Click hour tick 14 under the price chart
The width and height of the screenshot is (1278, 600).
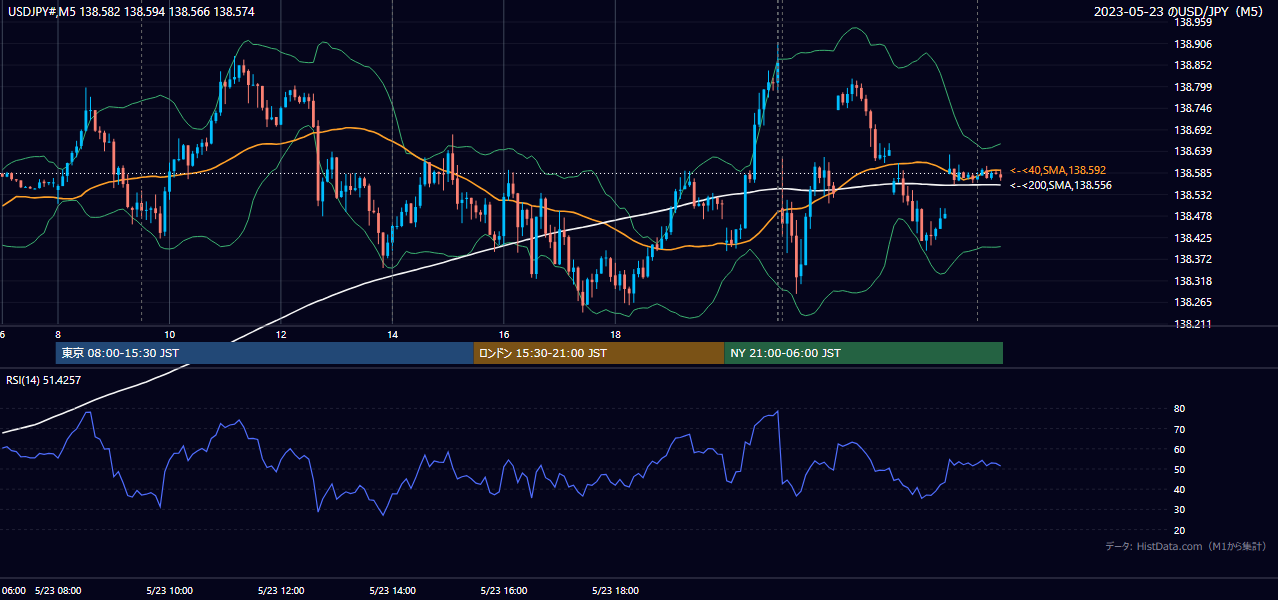pyautogui.click(x=392, y=334)
